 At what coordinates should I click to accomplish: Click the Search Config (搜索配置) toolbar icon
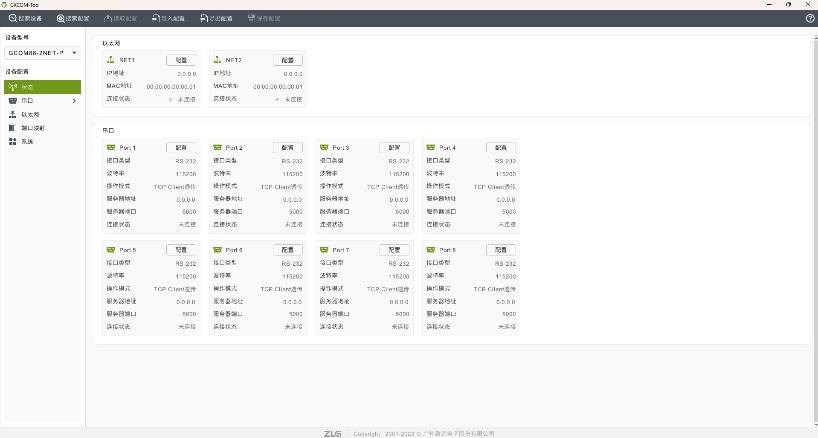tap(61, 18)
